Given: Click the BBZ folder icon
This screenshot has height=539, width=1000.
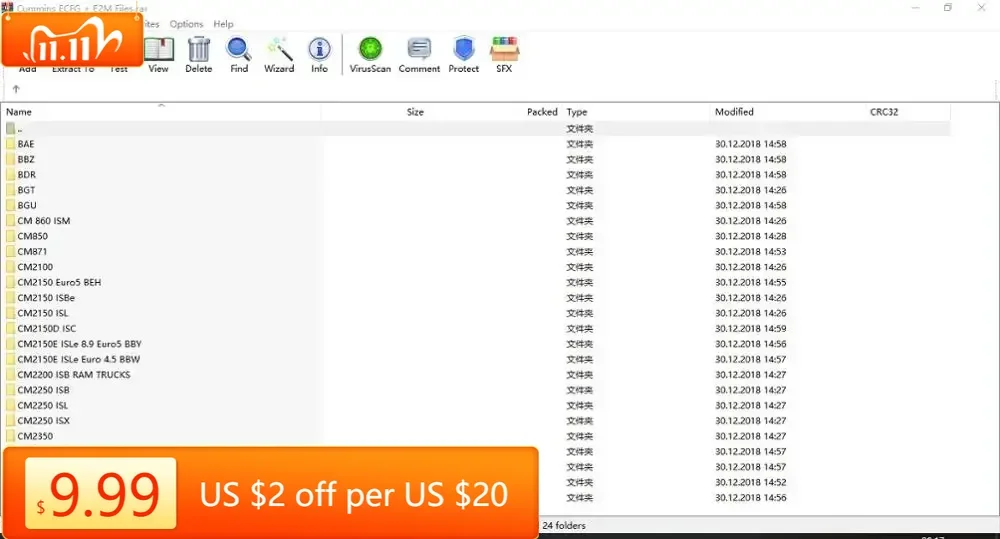Looking at the screenshot, I should coord(10,159).
